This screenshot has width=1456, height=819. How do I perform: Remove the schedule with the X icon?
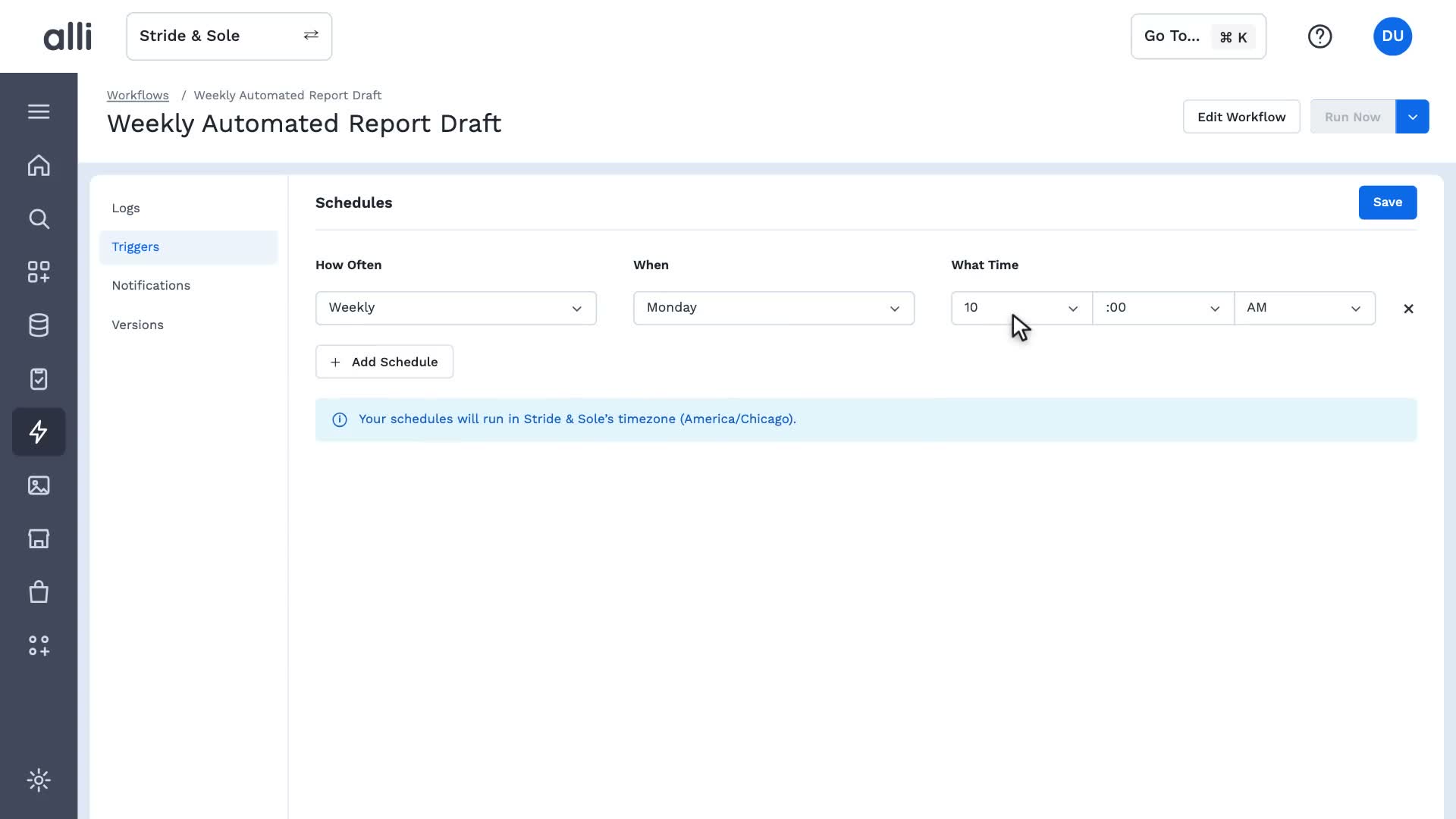pyautogui.click(x=1408, y=309)
